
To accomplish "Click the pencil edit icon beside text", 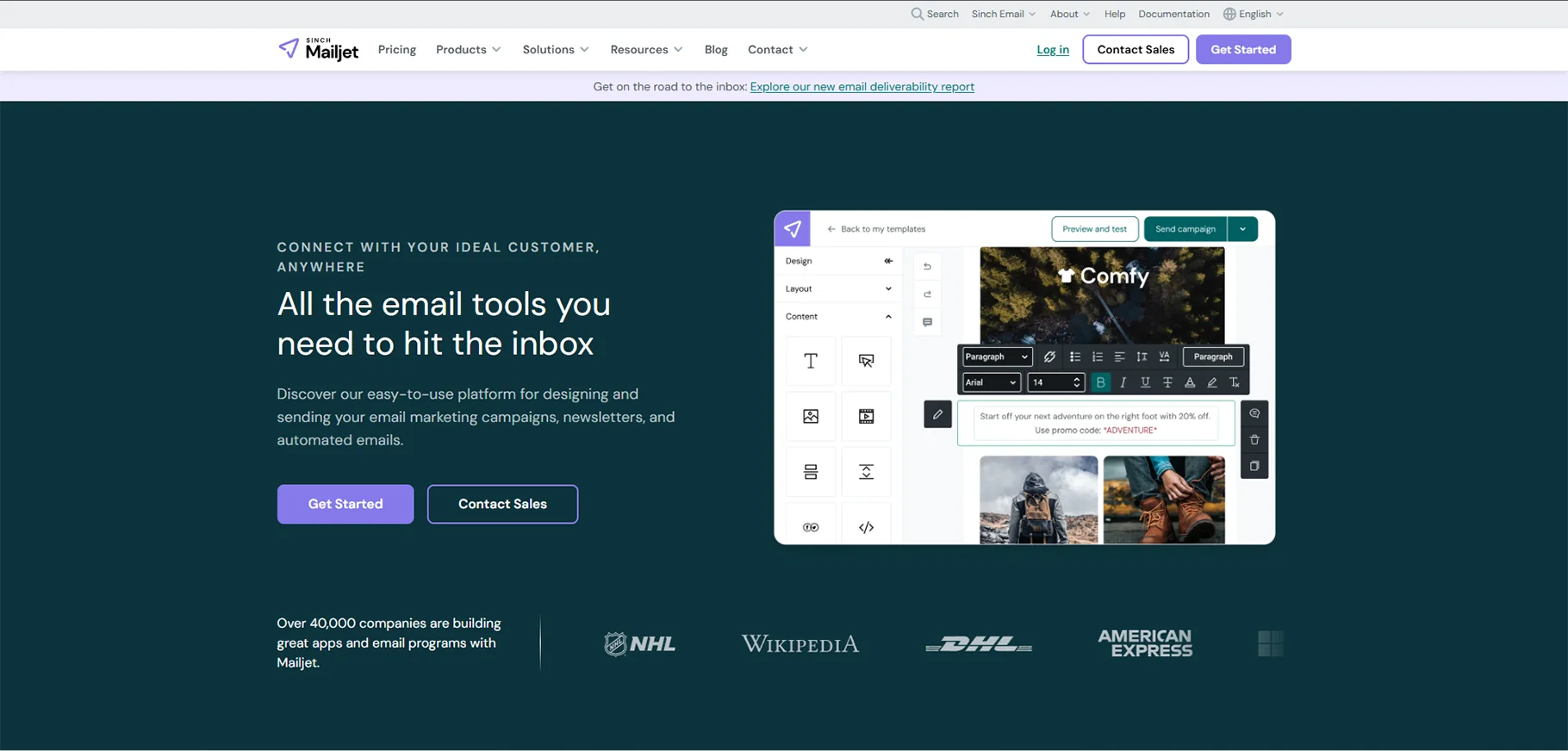I will (937, 414).
